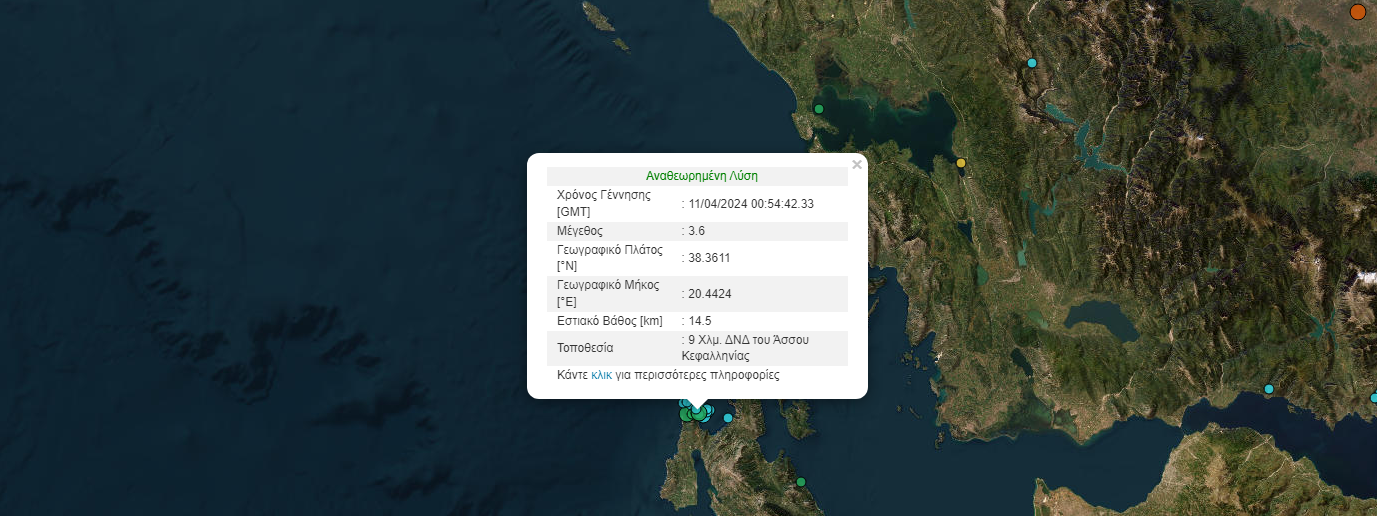Click the 'Τοποθεσία' row label
1377x516 pixels.
pyautogui.click(x=585, y=348)
